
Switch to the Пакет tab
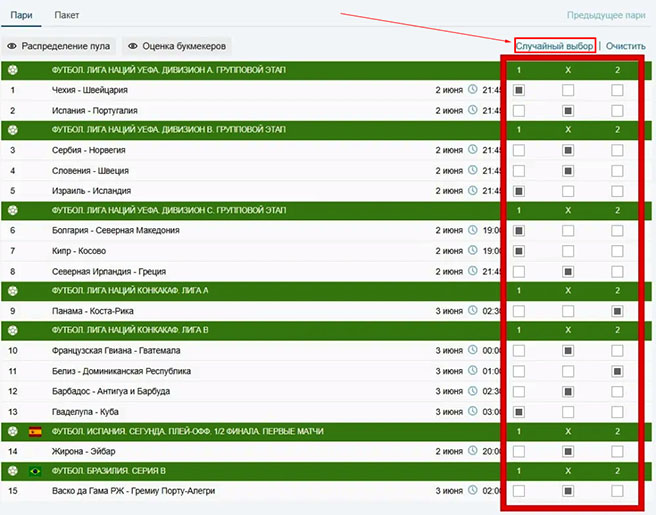coord(67,15)
